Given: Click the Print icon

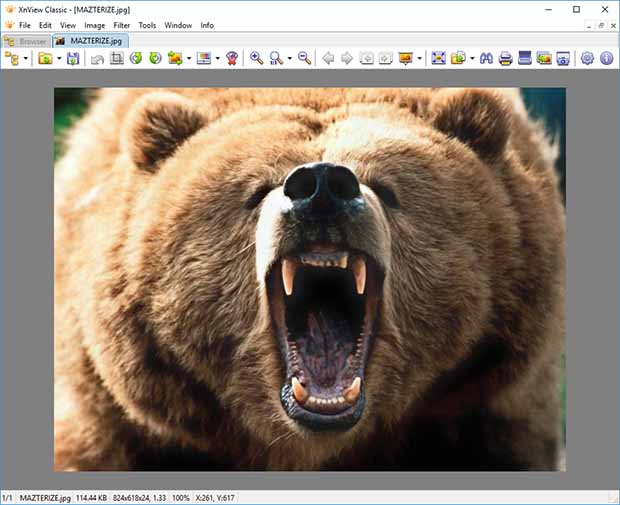Looking at the screenshot, I should (x=506, y=59).
